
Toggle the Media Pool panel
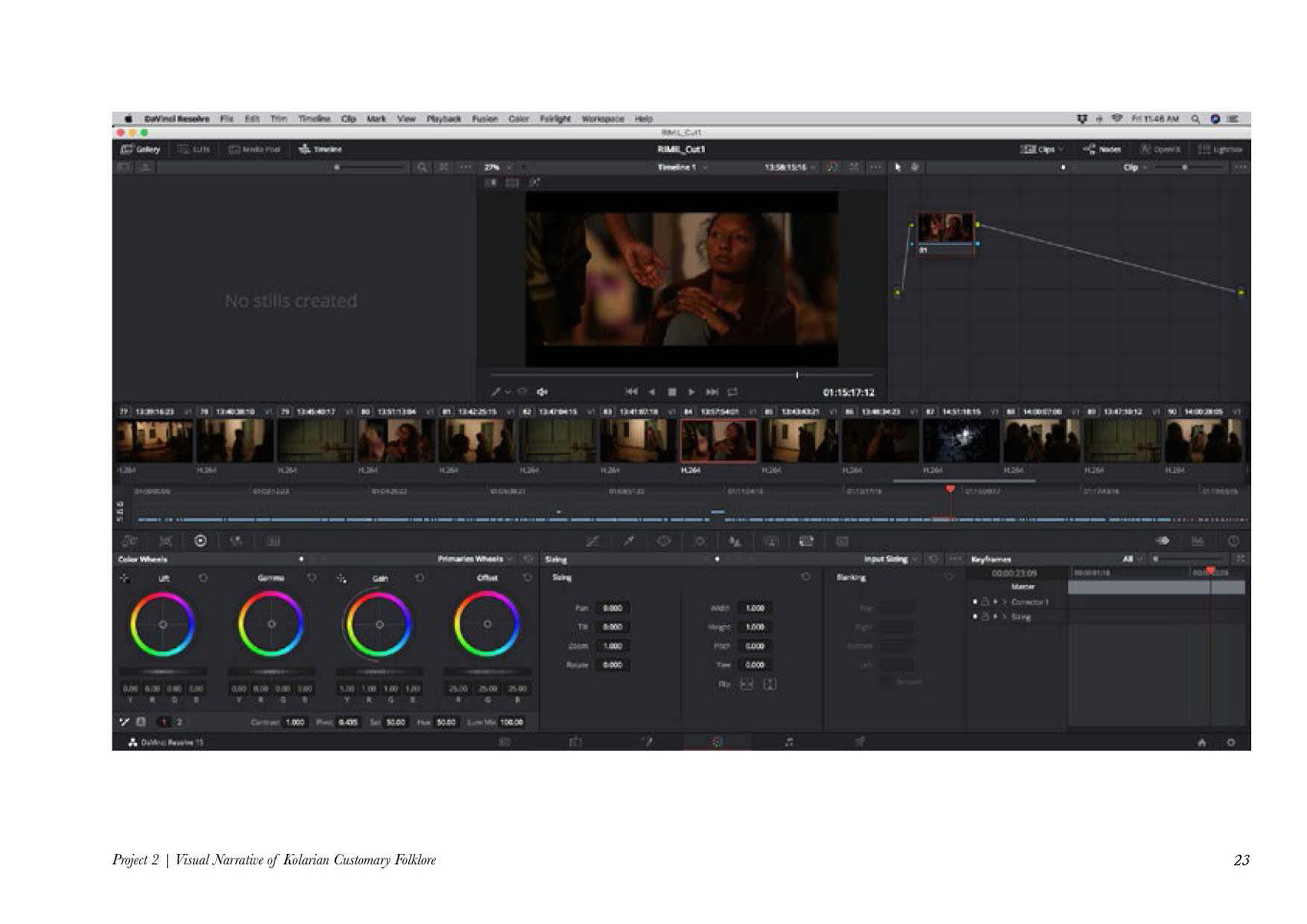pos(254,149)
